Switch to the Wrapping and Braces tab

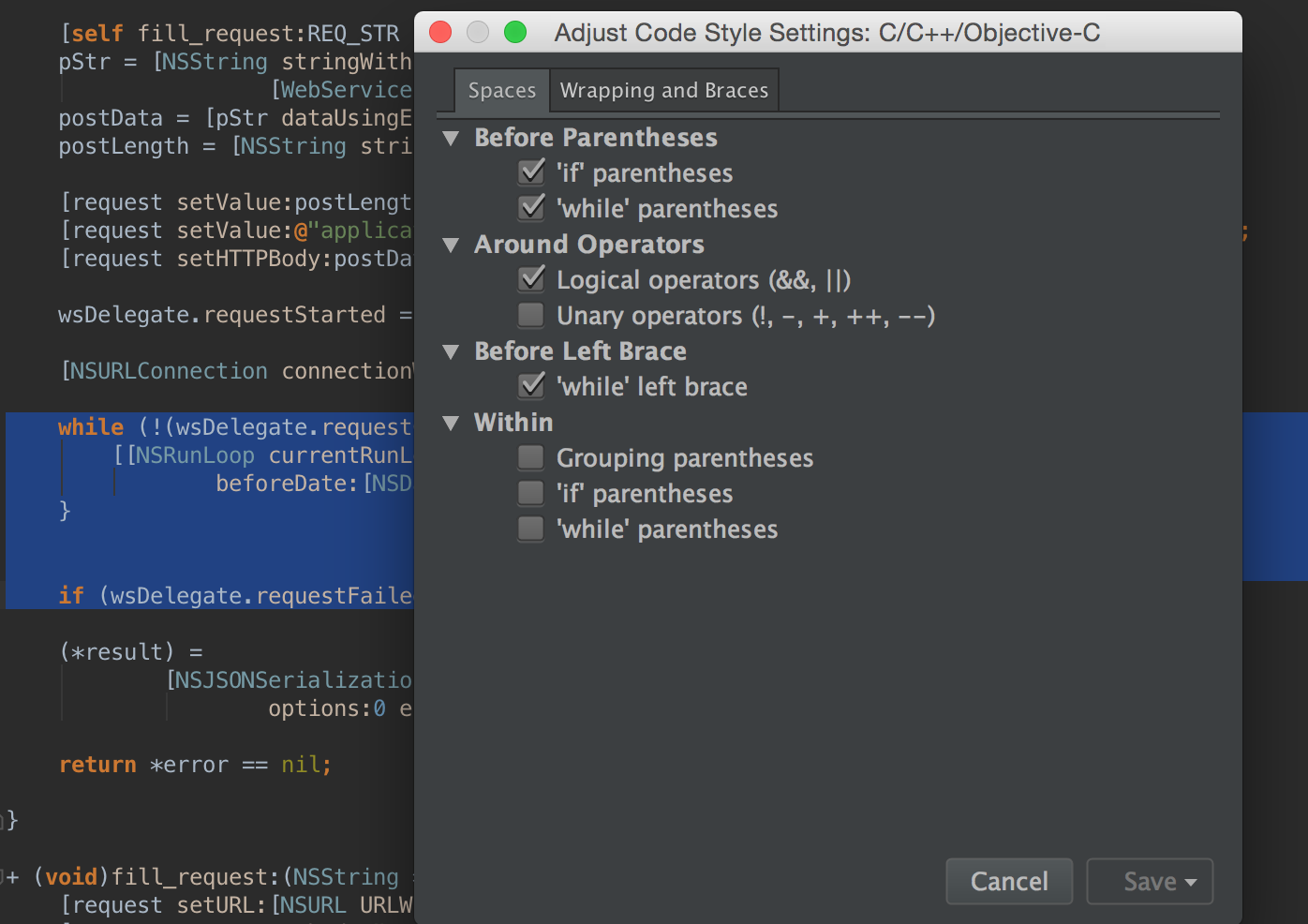coord(663,90)
